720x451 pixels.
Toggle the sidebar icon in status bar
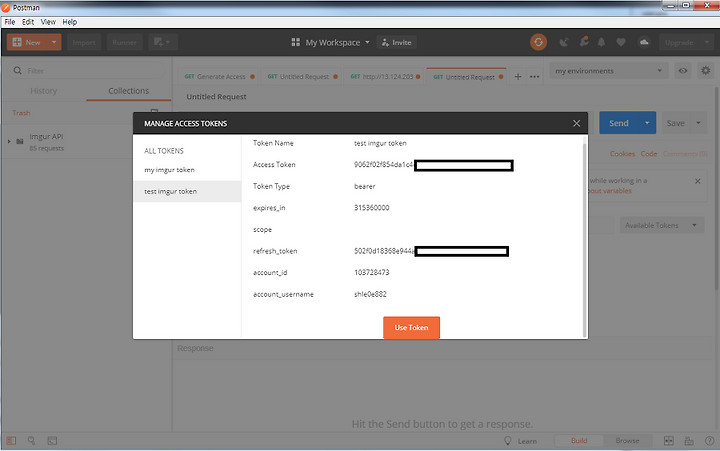point(11,441)
